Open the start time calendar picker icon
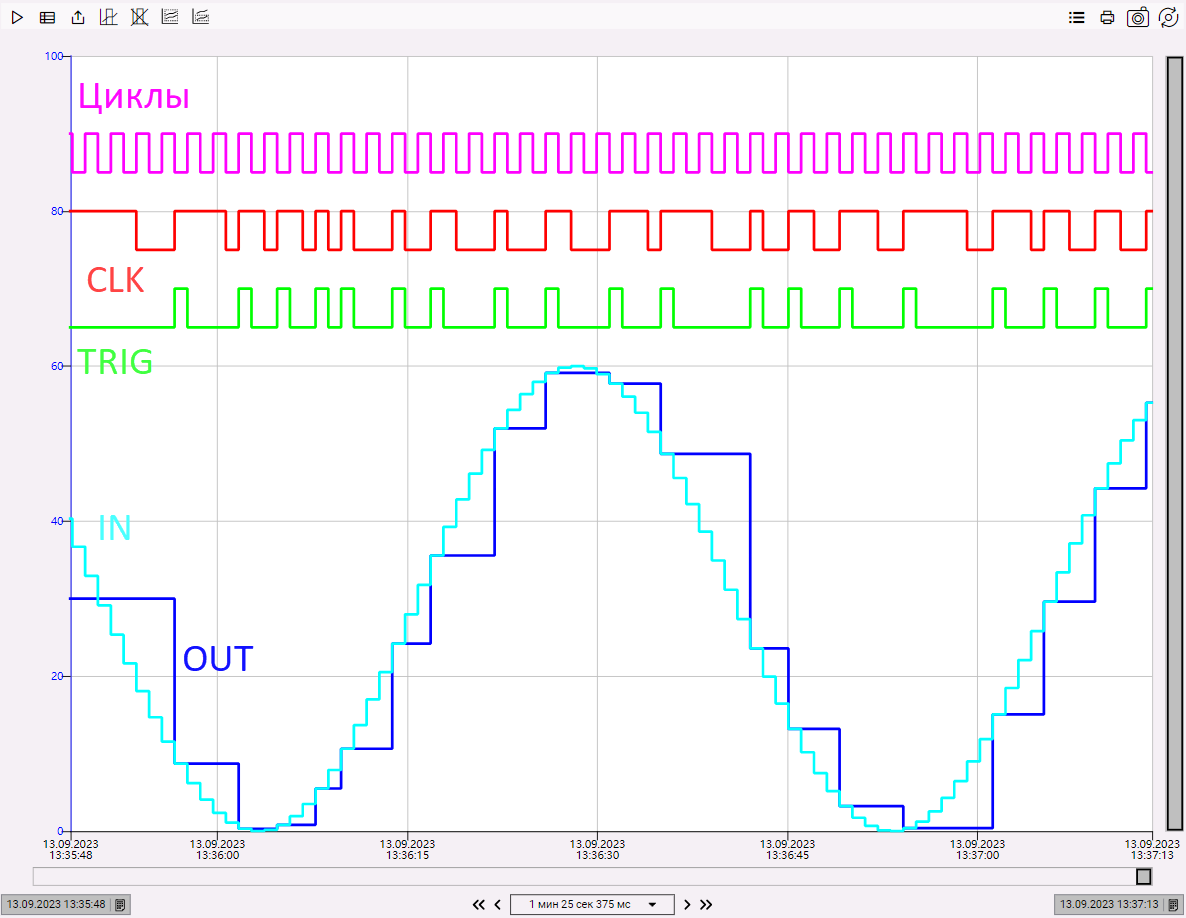This screenshot has width=1186, height=918. (120, 904)
